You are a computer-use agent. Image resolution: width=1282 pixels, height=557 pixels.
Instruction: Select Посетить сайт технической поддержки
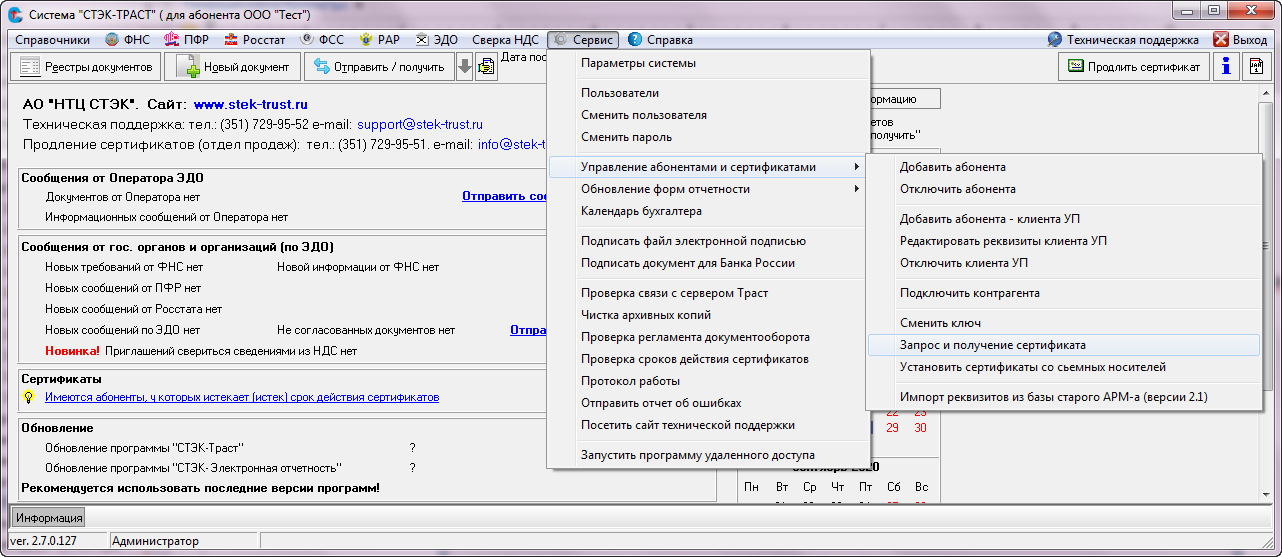click(709, 425)
